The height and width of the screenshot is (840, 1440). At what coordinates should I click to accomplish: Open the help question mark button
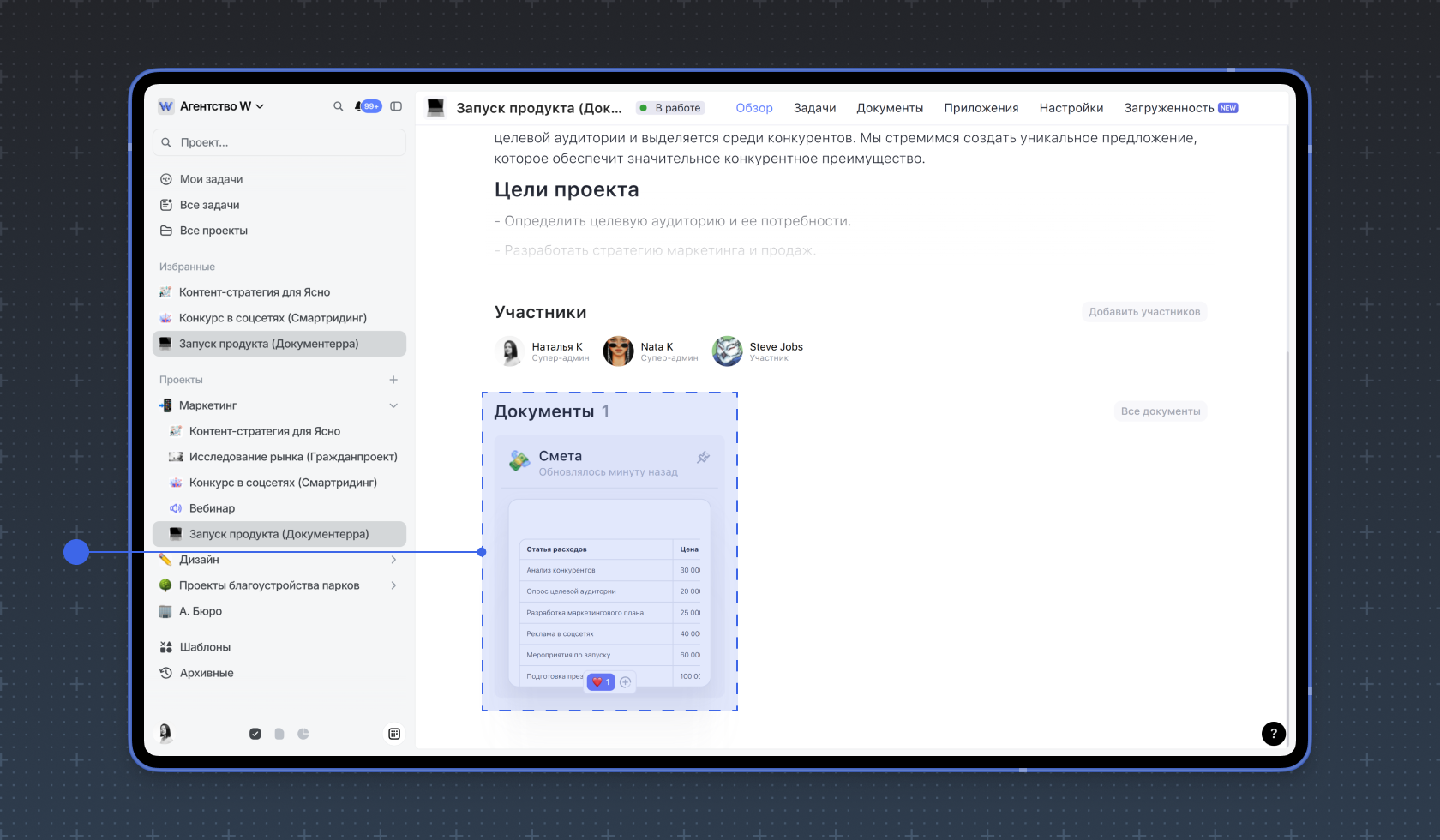point(1273,733)
